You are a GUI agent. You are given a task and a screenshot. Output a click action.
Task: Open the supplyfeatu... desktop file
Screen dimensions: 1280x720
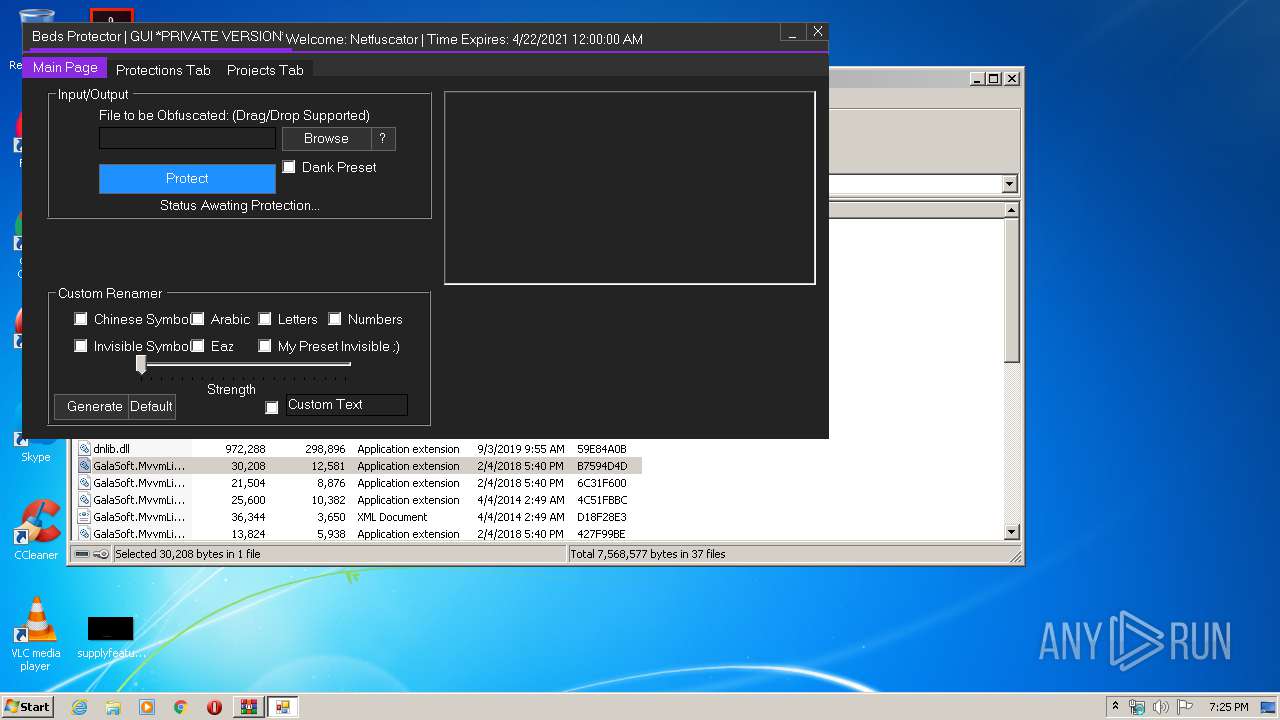(111, 637)
